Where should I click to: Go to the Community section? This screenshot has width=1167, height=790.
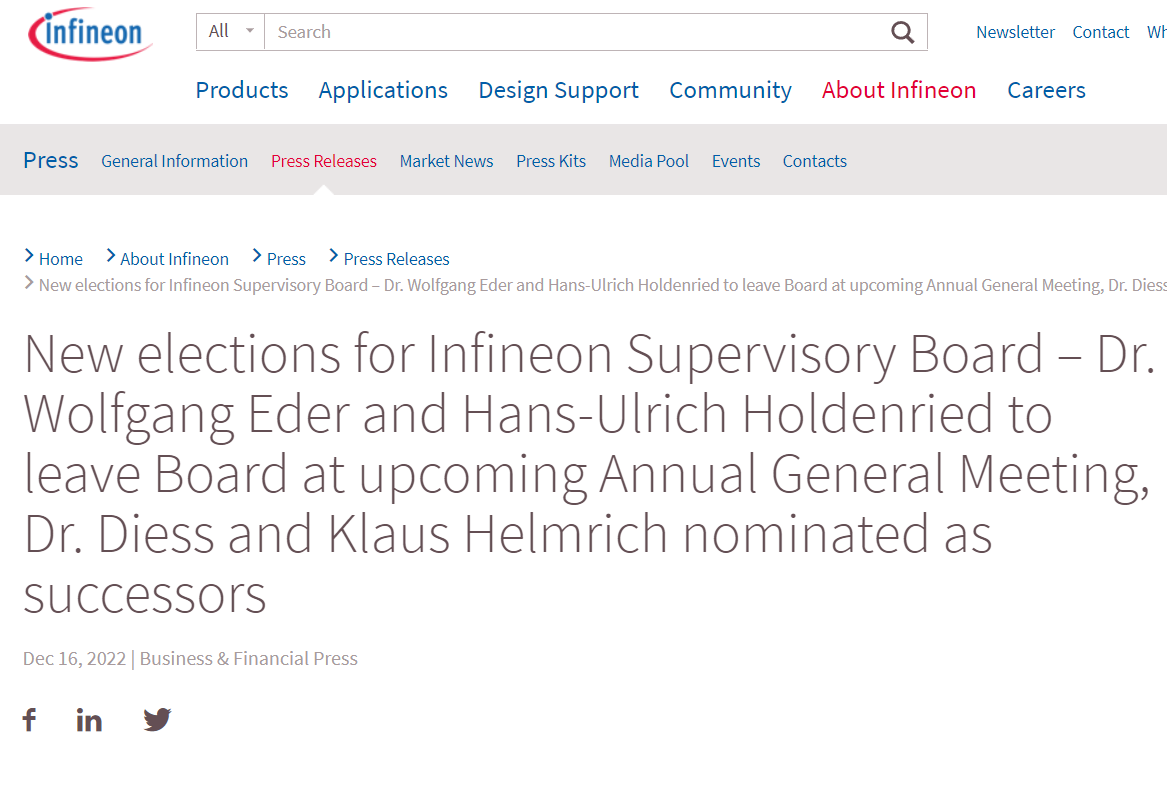[730, 90]
